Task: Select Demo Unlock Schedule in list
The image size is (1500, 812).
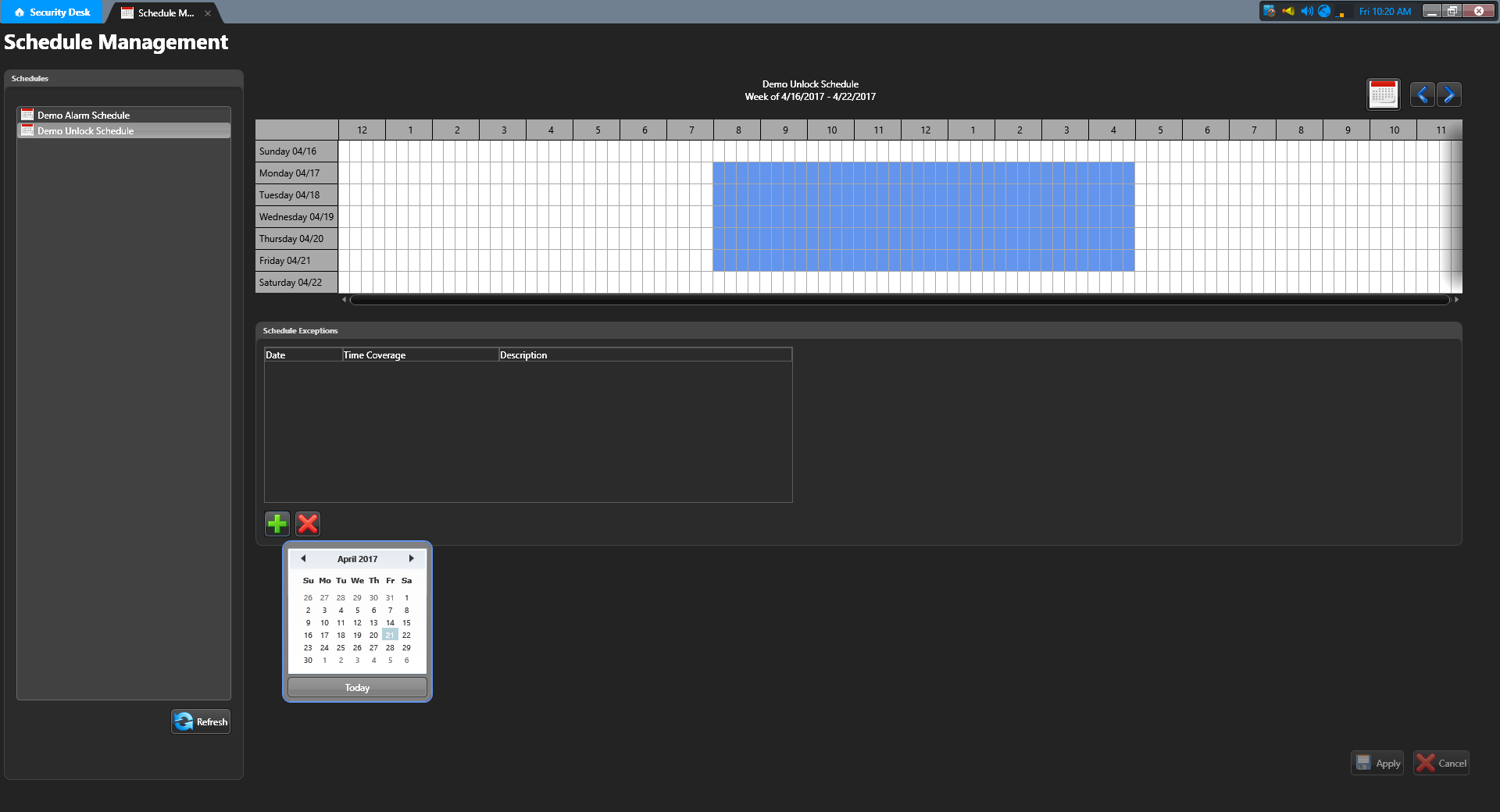Action: pos(85,131)
